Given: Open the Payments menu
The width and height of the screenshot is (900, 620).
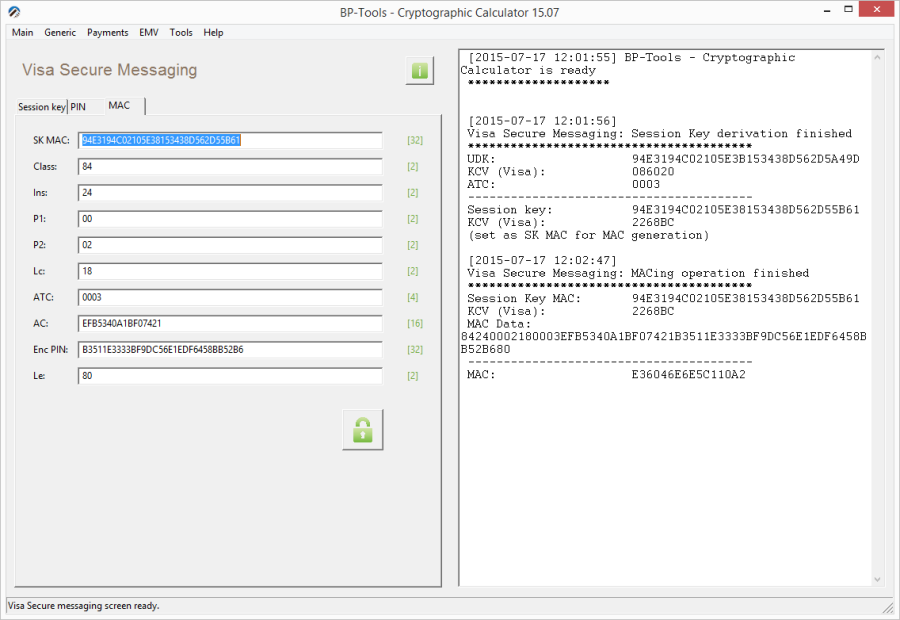Looking at the screenshot, I should (107, 32).
